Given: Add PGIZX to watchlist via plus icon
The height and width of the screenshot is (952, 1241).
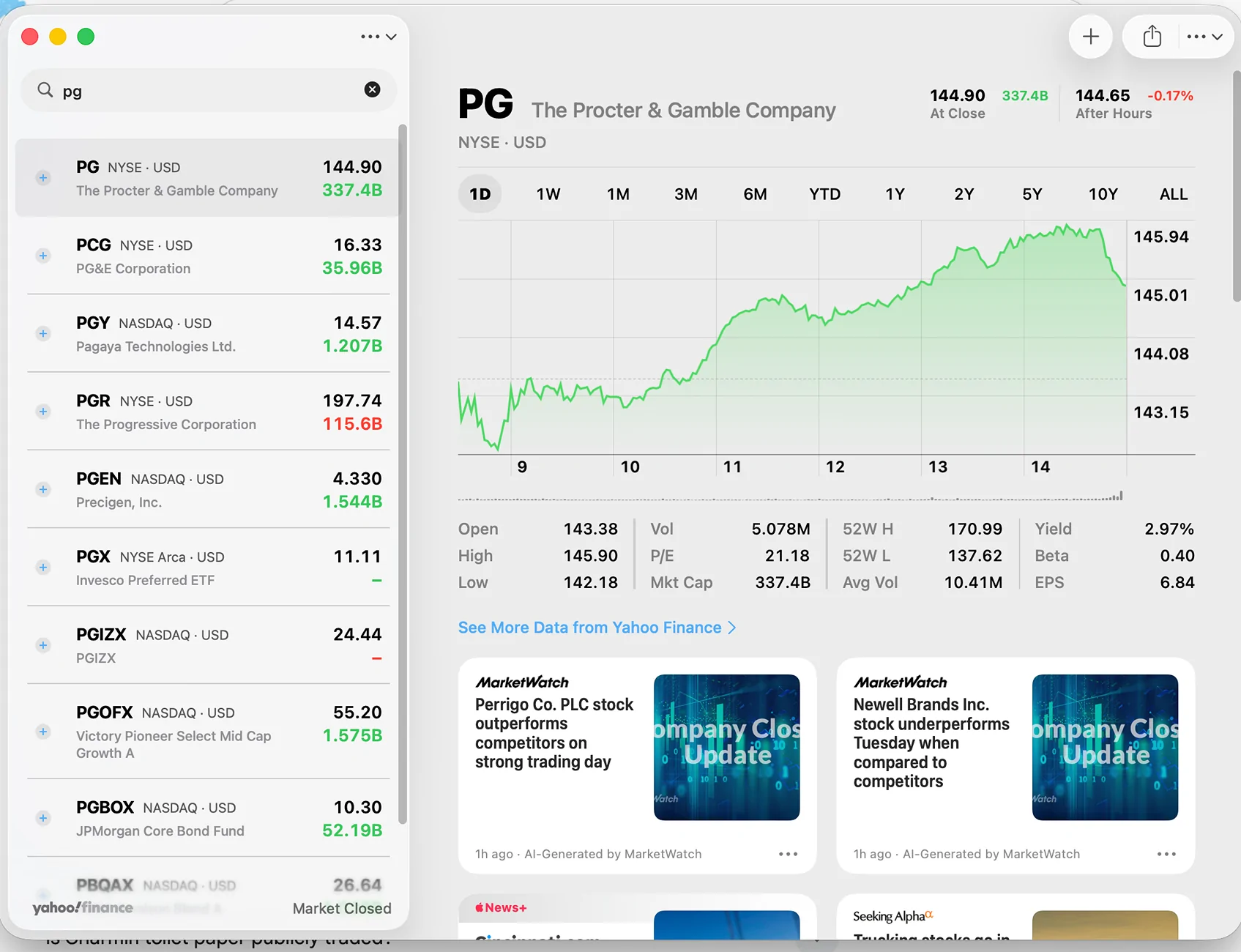Looking at the screenshot, I should point(43,645).
